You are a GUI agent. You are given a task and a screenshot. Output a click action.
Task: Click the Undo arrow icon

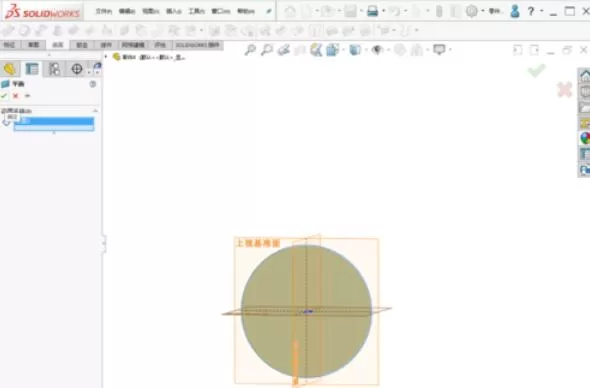click(x=394, y=11)
